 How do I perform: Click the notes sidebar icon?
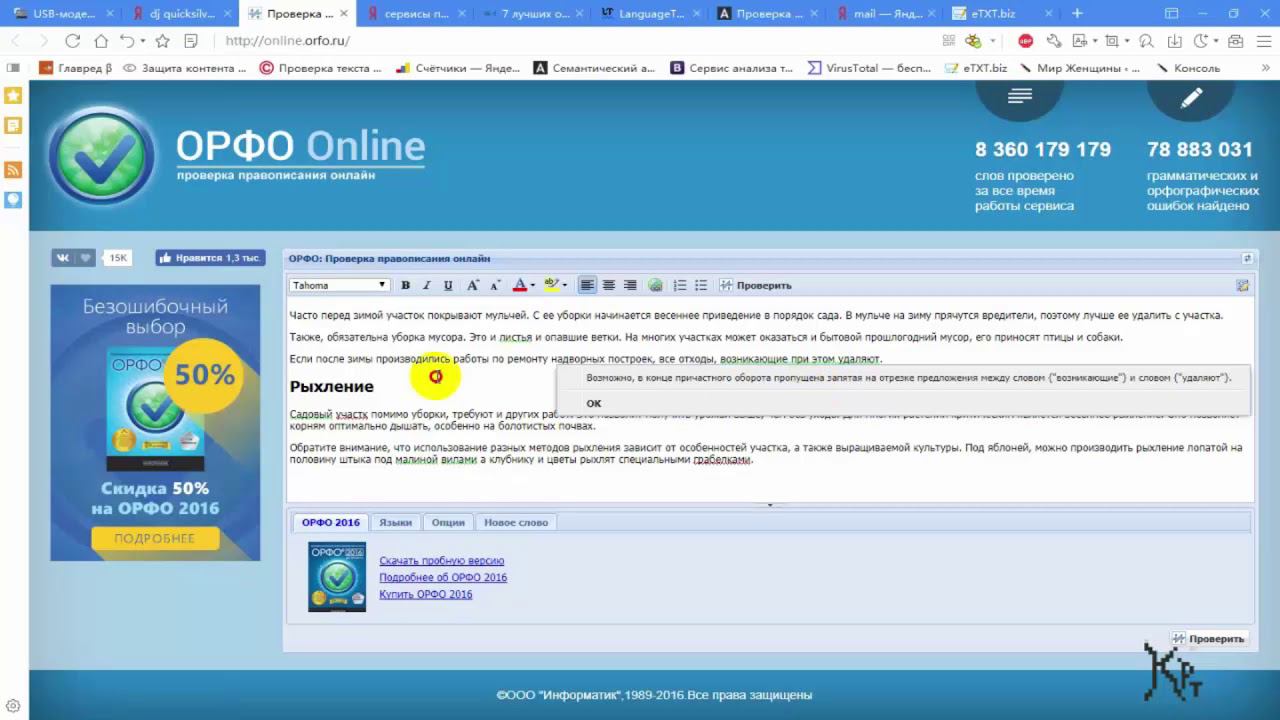tap(13, 126)
